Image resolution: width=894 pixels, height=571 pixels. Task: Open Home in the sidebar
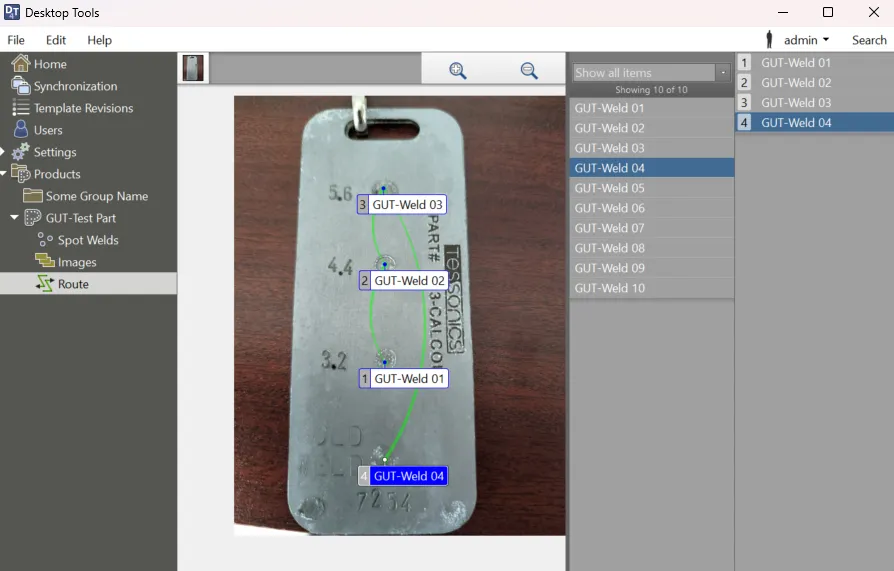50,64
